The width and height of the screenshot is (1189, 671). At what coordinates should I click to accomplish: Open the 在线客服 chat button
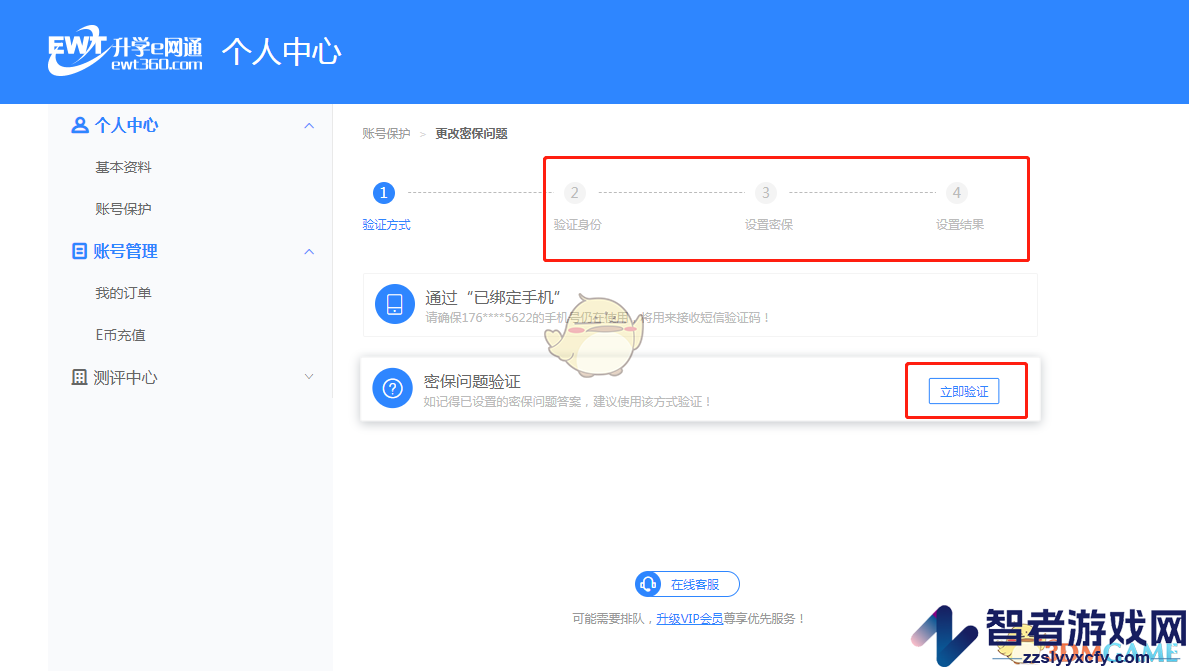pyautogui.click(x=687, y=585)
